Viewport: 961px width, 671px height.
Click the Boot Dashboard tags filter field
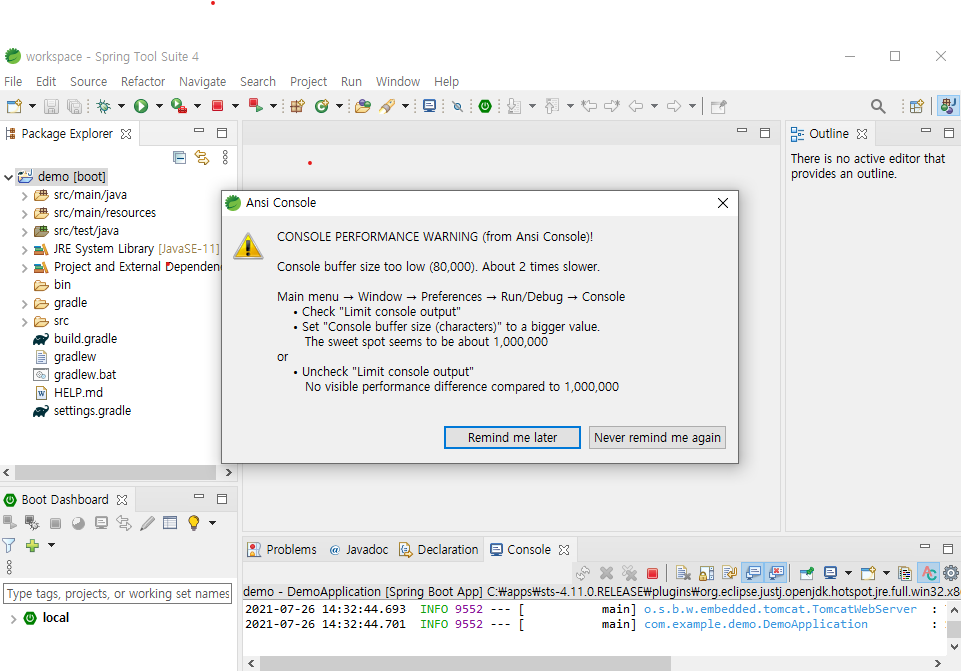118,593
